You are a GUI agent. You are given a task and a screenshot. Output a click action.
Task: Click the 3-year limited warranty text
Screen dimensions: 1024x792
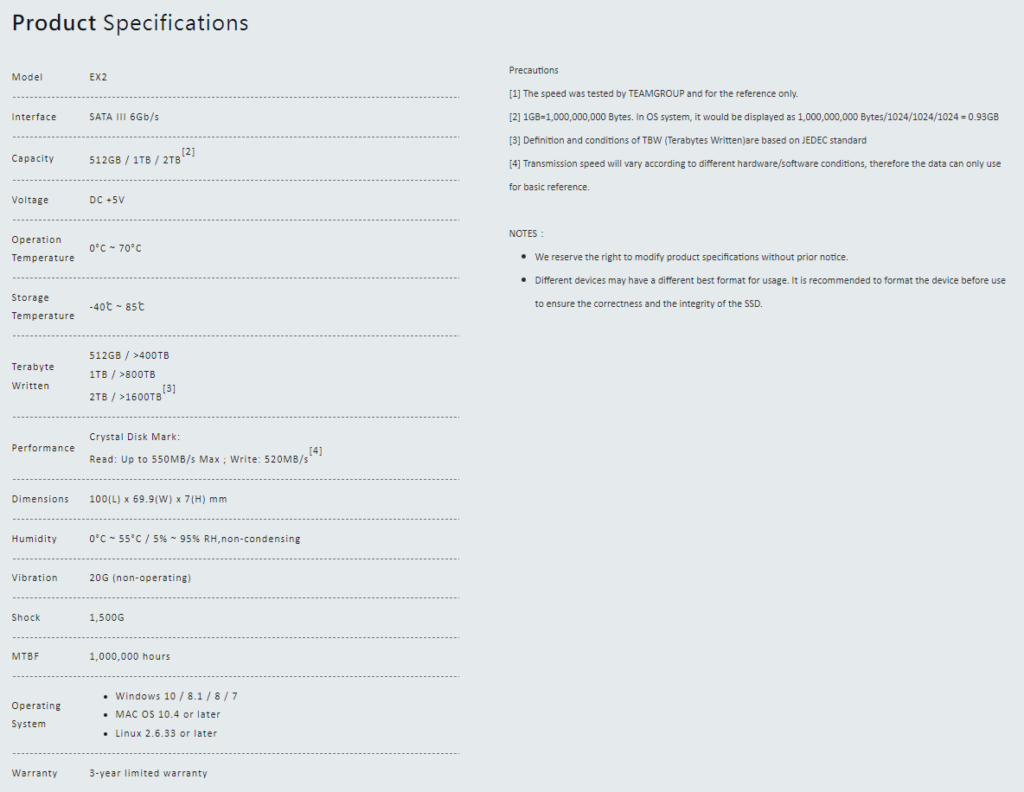point(148,773)
